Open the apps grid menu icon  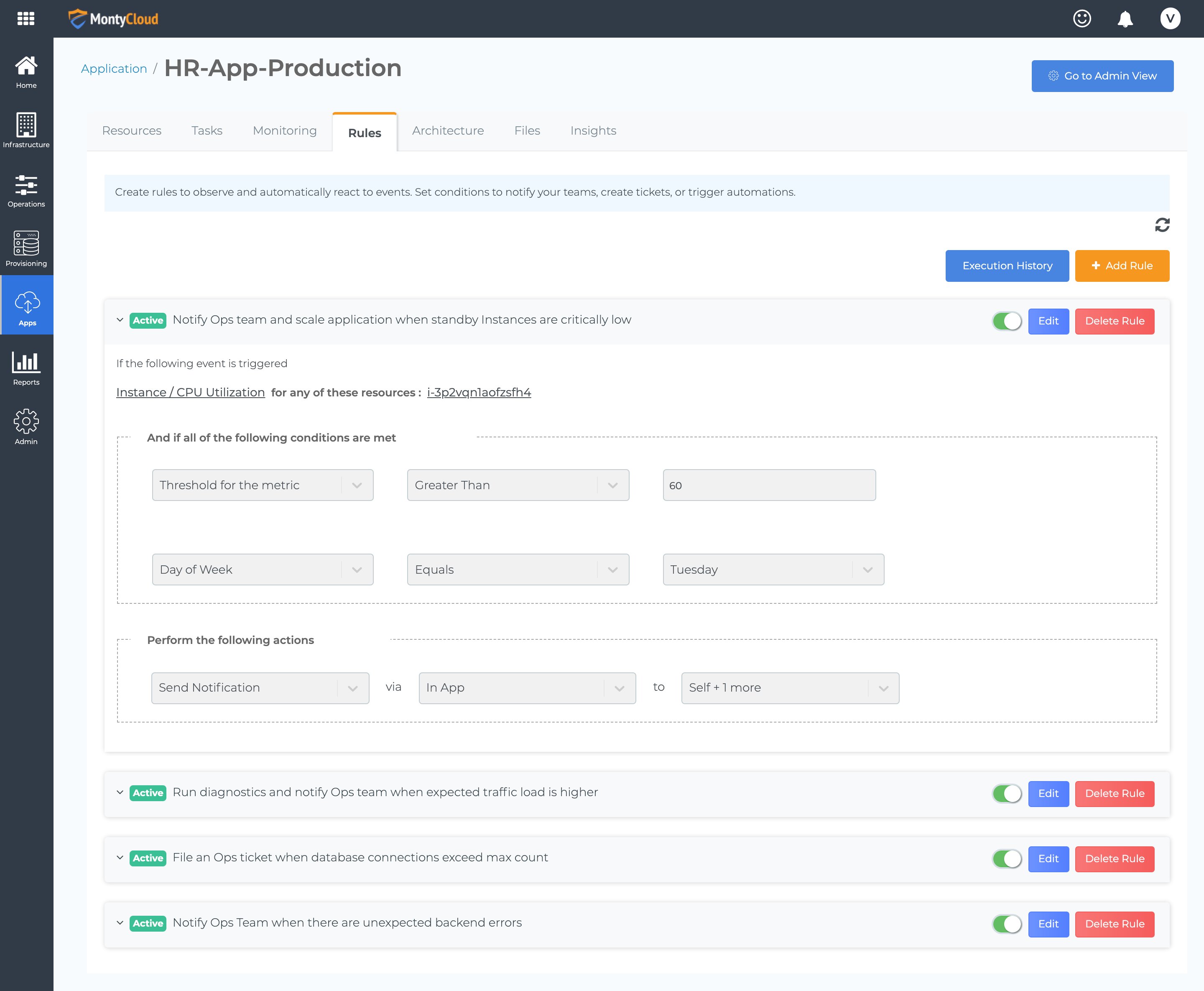(26, 19)
